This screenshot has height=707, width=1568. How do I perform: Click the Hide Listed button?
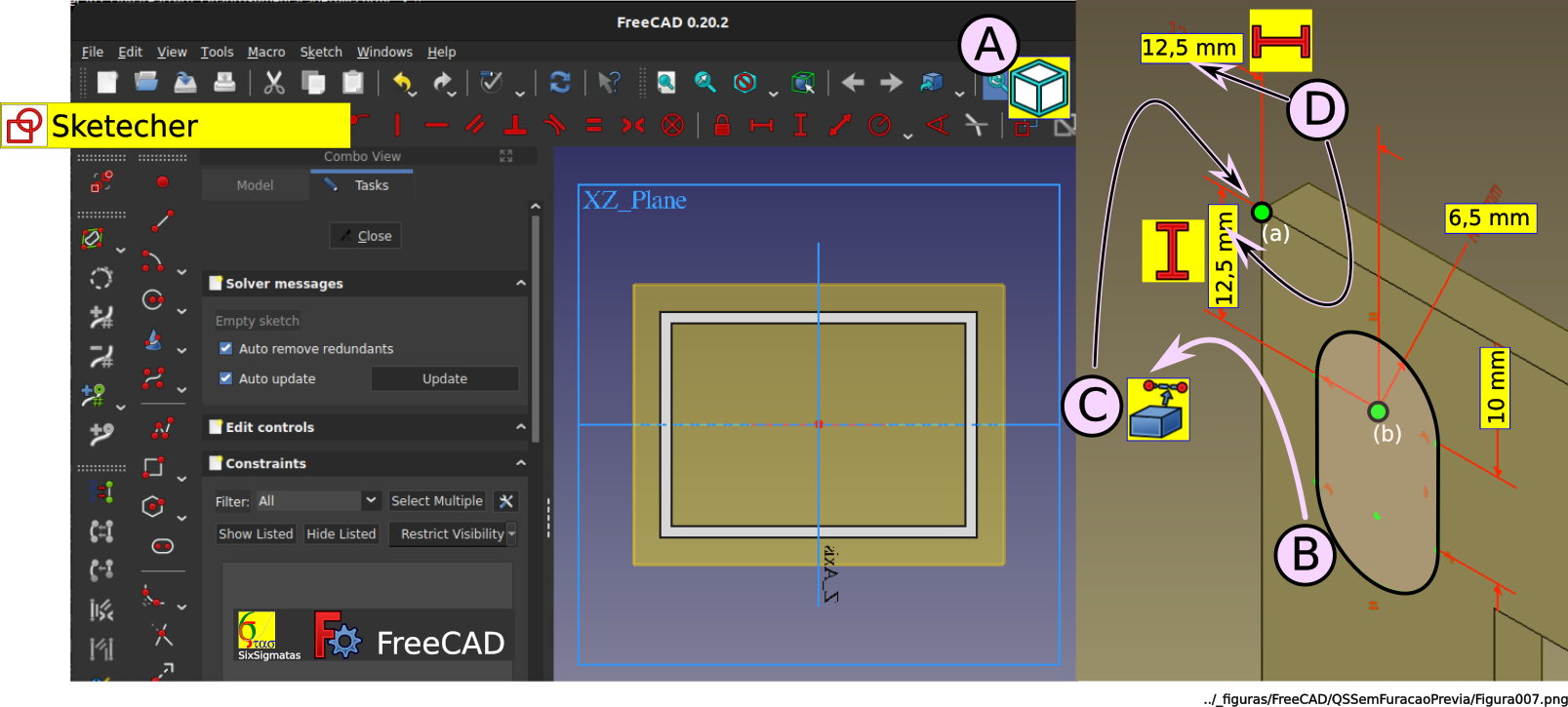pyautogui.click(x=342, y=533)
